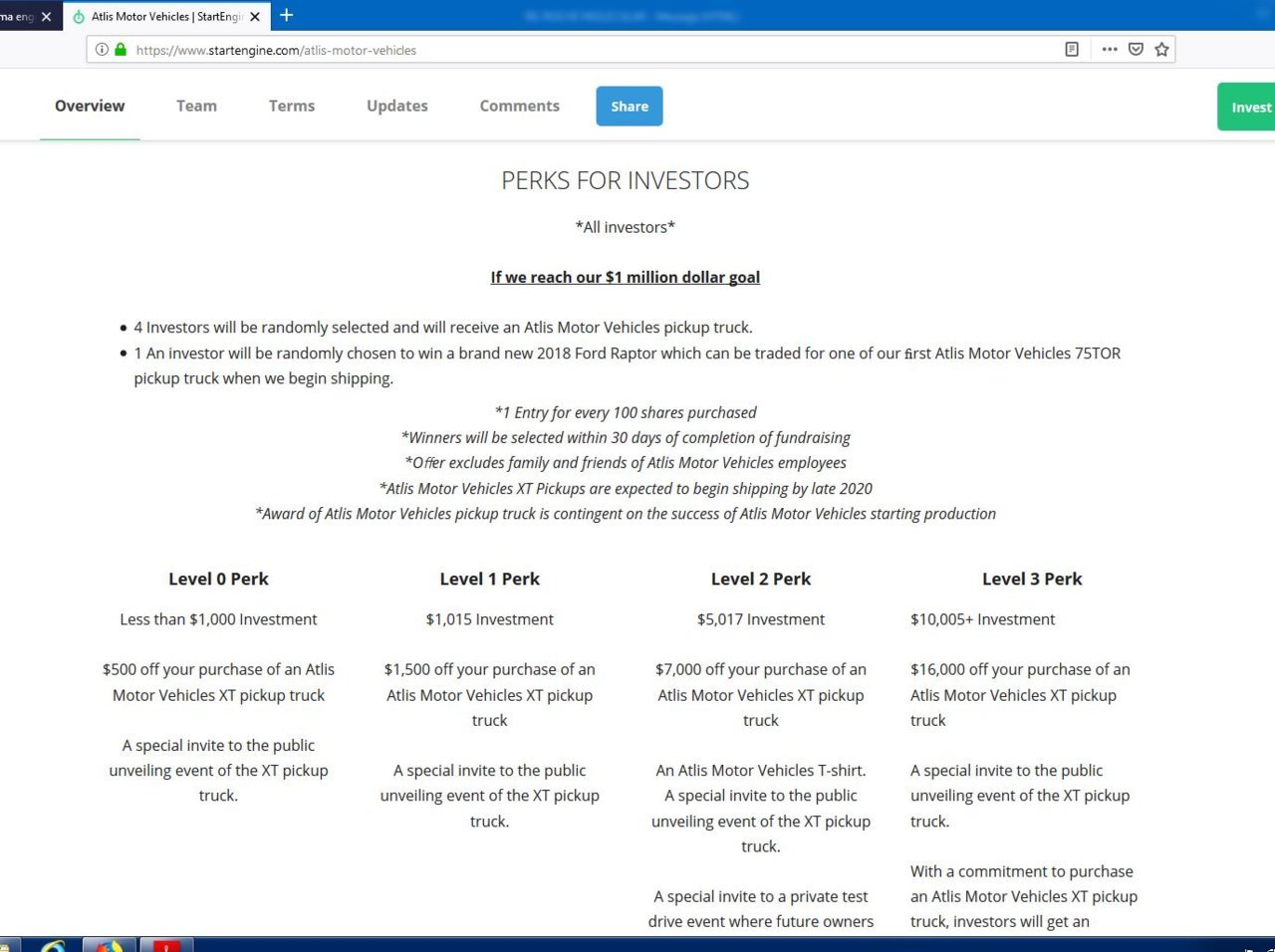Click "An Atlis Motor Vehicles T-shirt." text

pyautogui.click(x=761, y=771)
